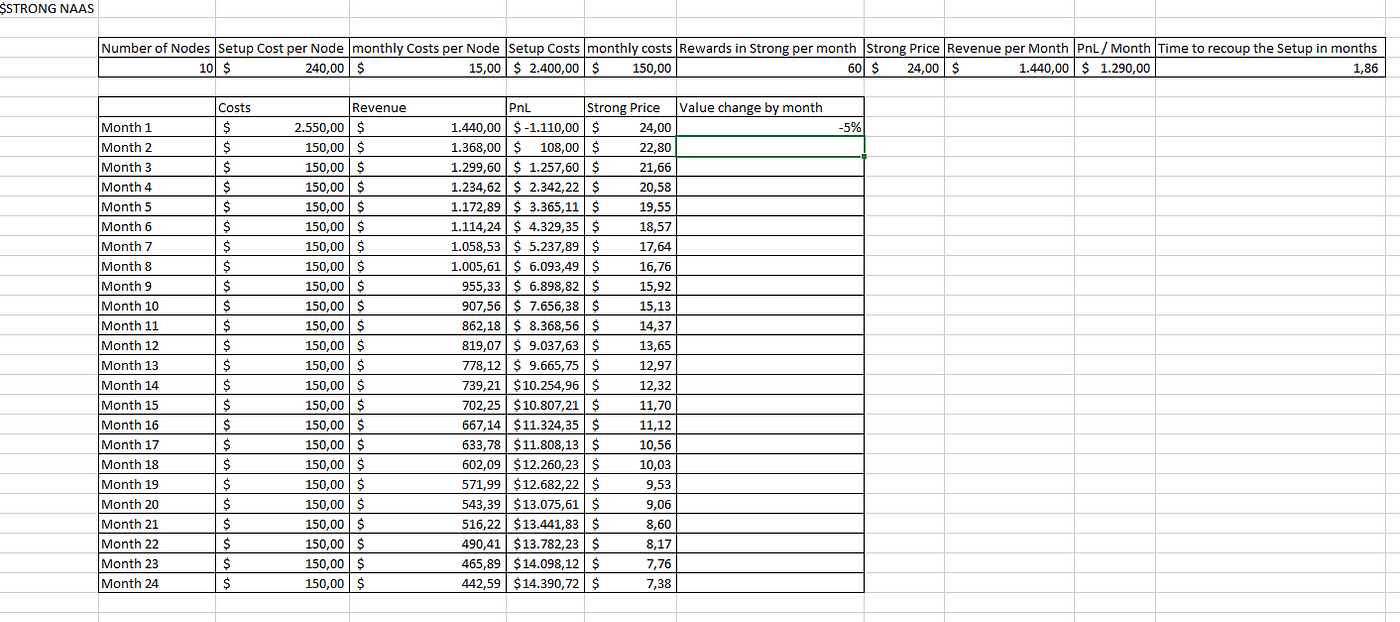Select the Month 12 row label

157,345
